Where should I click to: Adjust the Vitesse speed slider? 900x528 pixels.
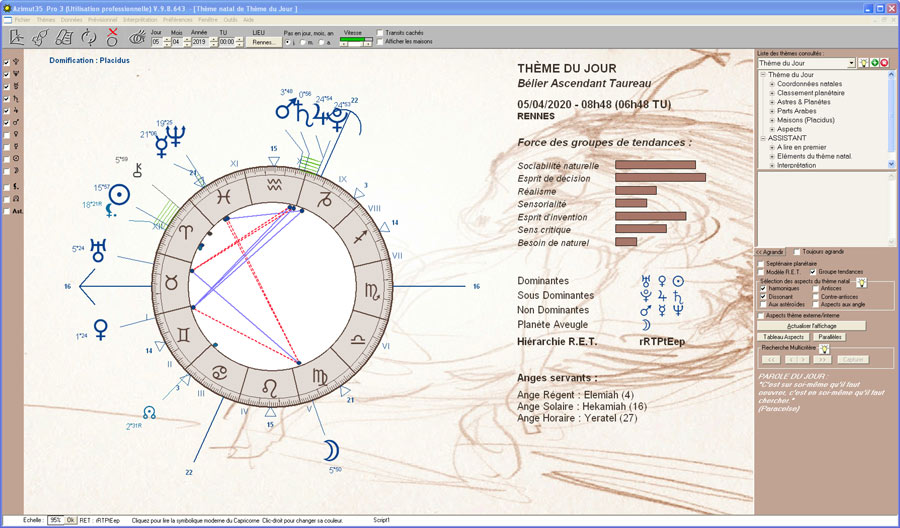[355, 42]
